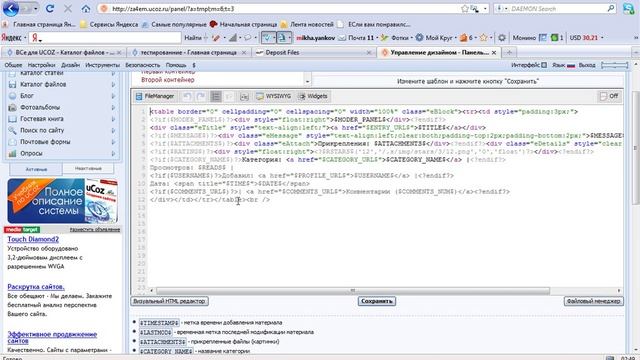Click the DAEMON Search magnifier icon
Screen dimensions: 640x360
(x=611, y=8)
